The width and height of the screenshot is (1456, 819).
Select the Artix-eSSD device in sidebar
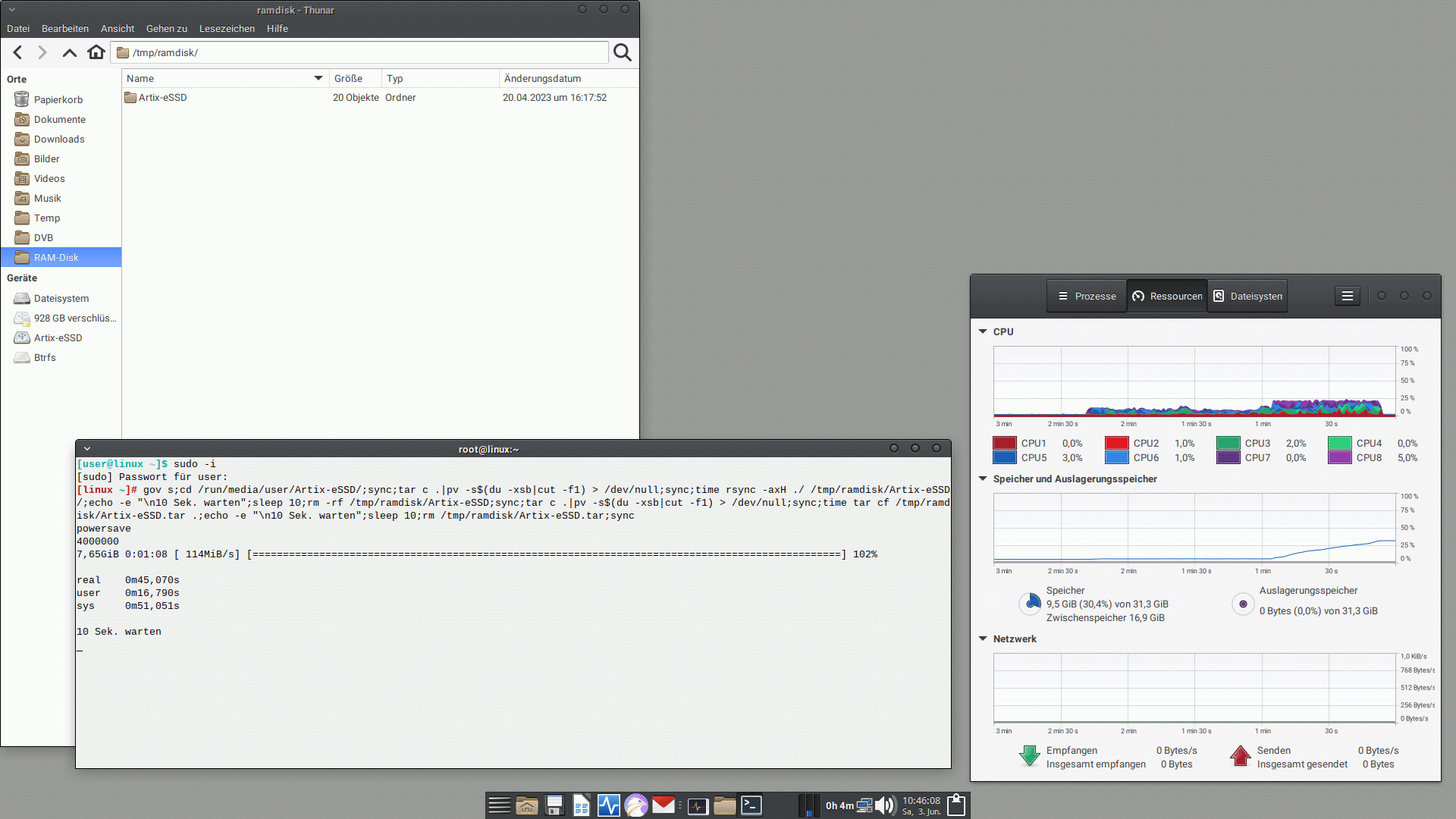58,337
